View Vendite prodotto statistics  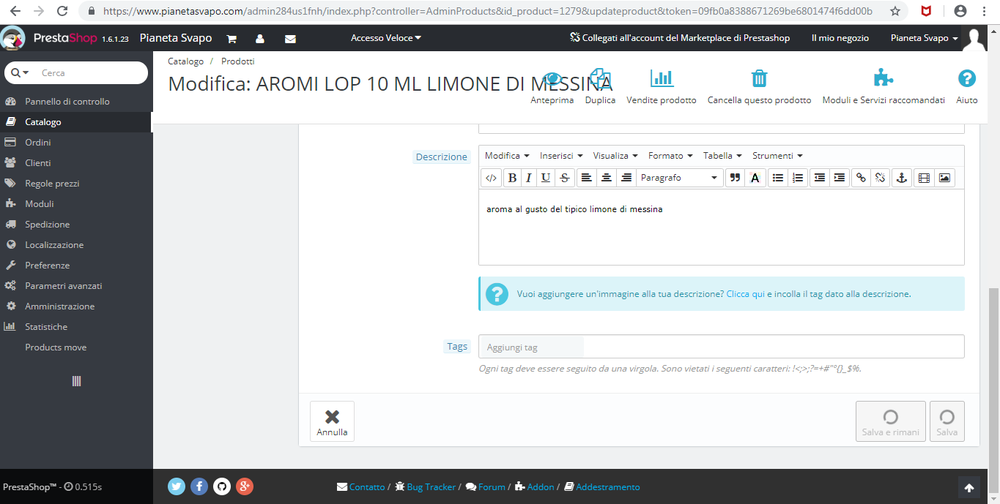[x=661, y=87]
